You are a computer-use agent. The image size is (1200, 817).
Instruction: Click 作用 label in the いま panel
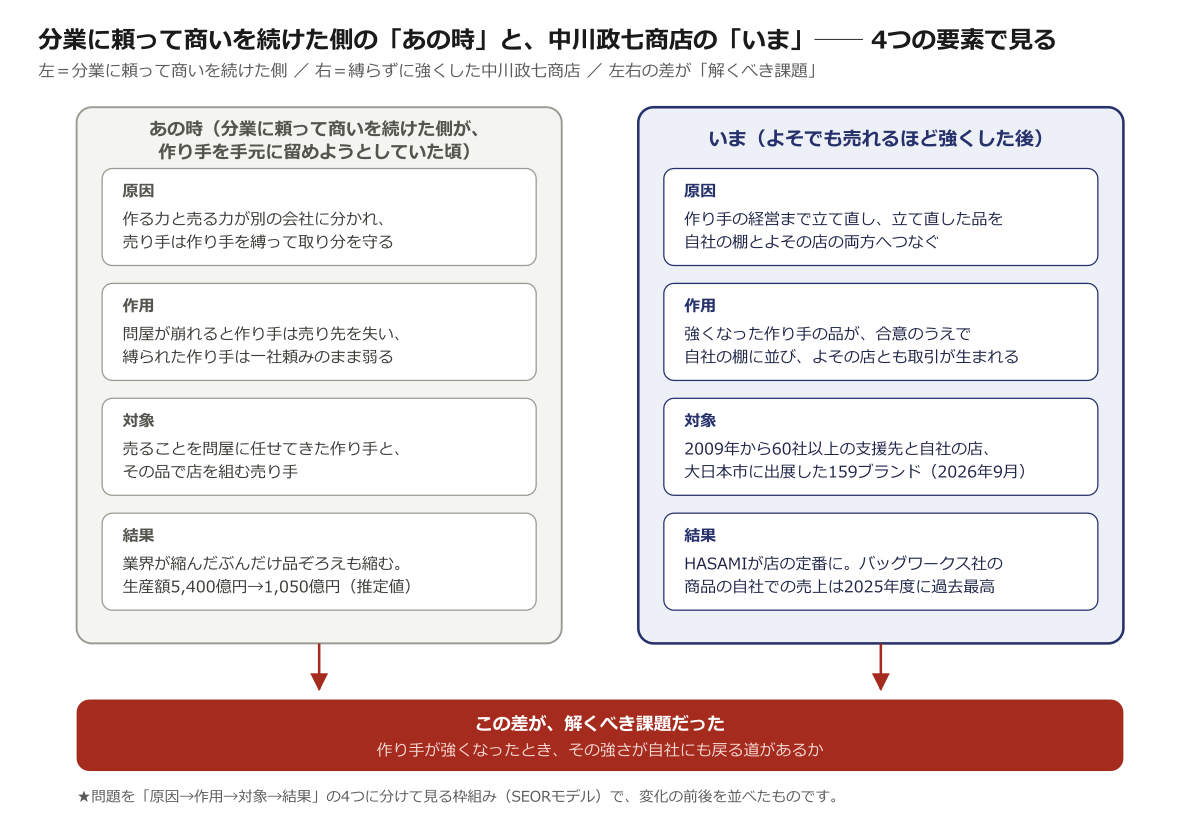pyautogui.click(x=700, y=306)
